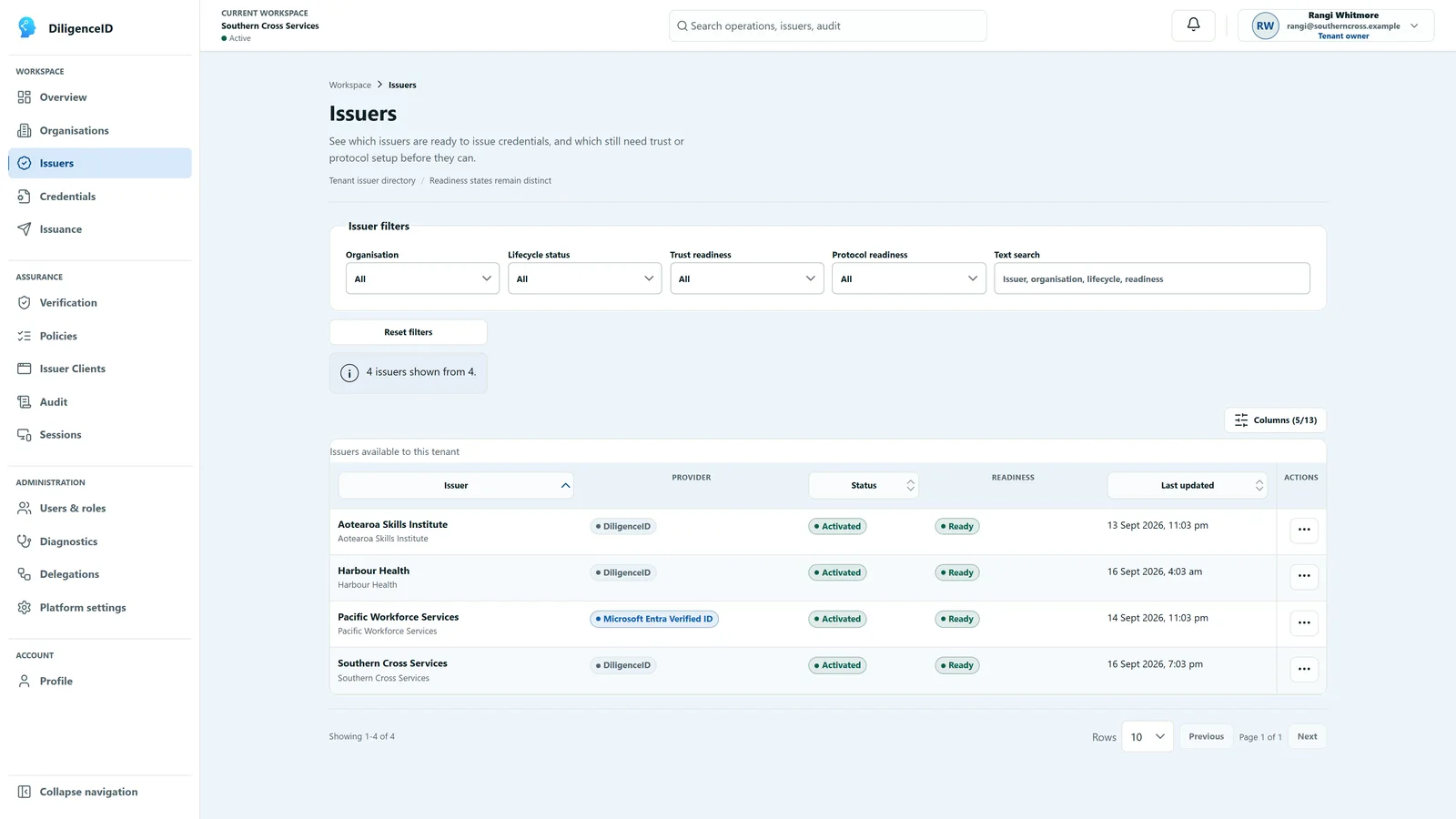The image size is (1456, 819).
Task: Click the search magnifier icon
Action: coord(682,25)
